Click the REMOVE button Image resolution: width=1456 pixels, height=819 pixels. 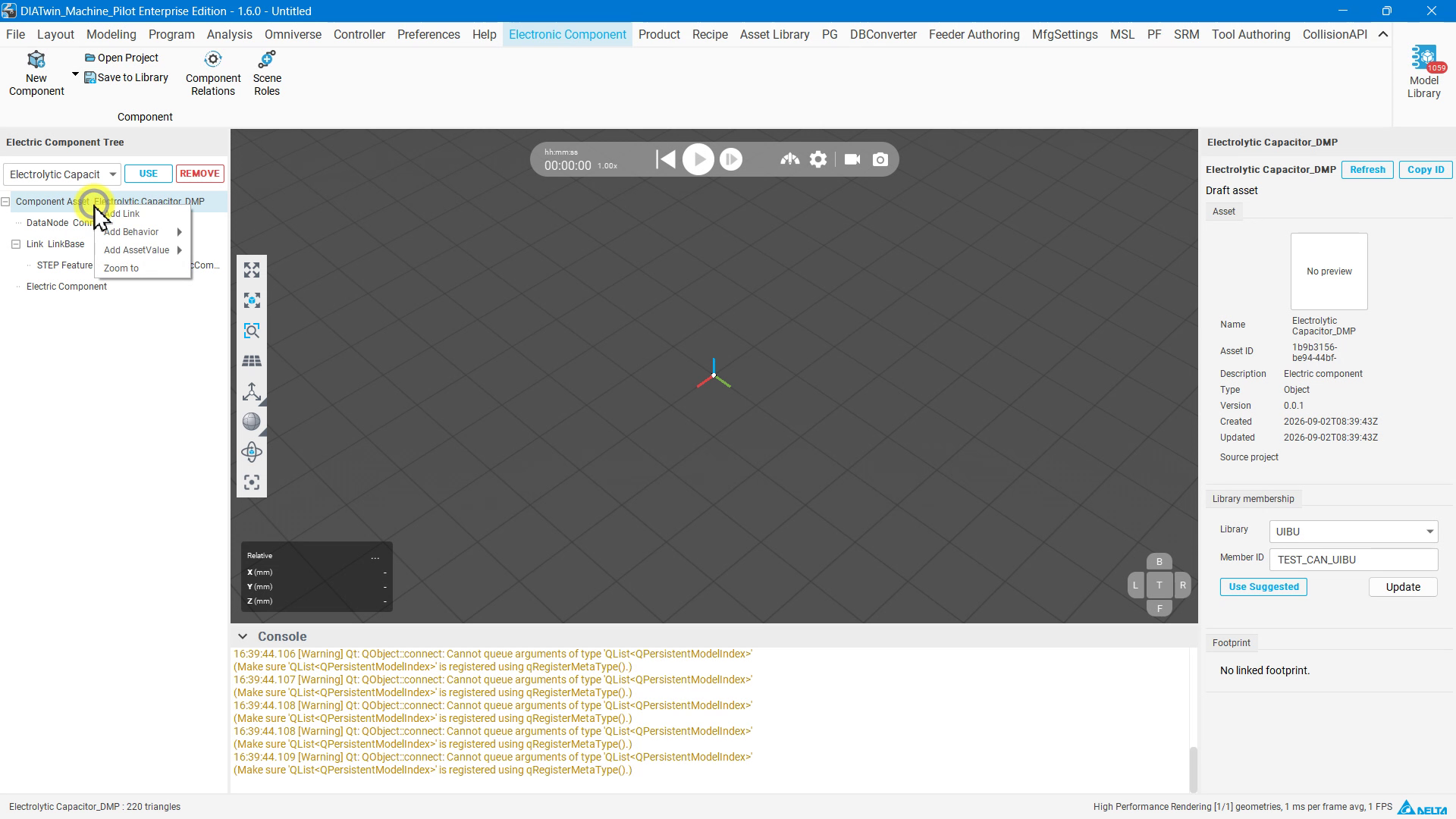point(200,174)
